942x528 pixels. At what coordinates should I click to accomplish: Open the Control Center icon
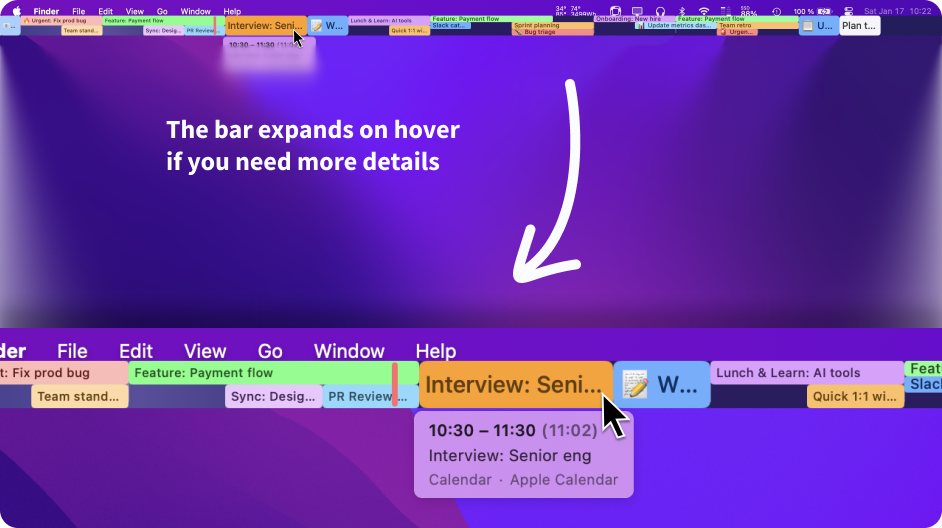848,11
